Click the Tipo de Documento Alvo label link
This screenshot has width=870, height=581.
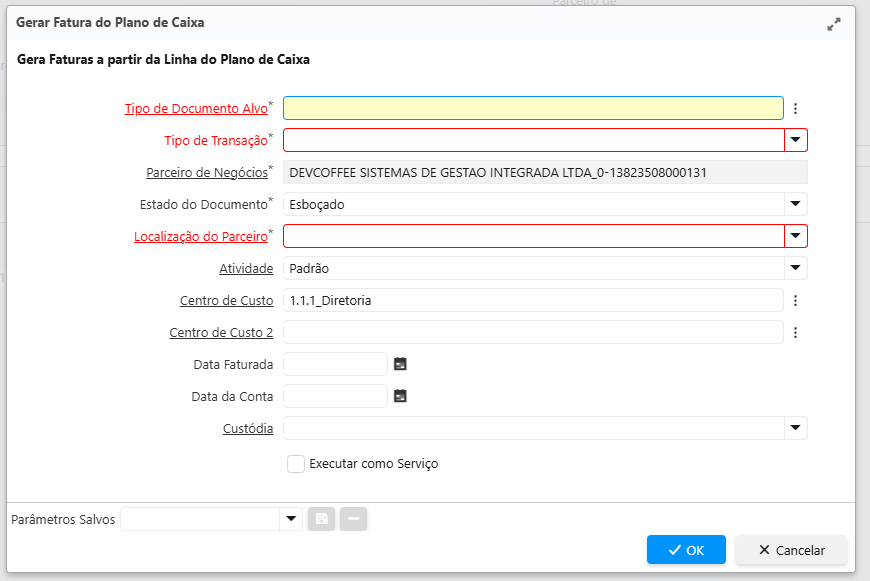196,109
